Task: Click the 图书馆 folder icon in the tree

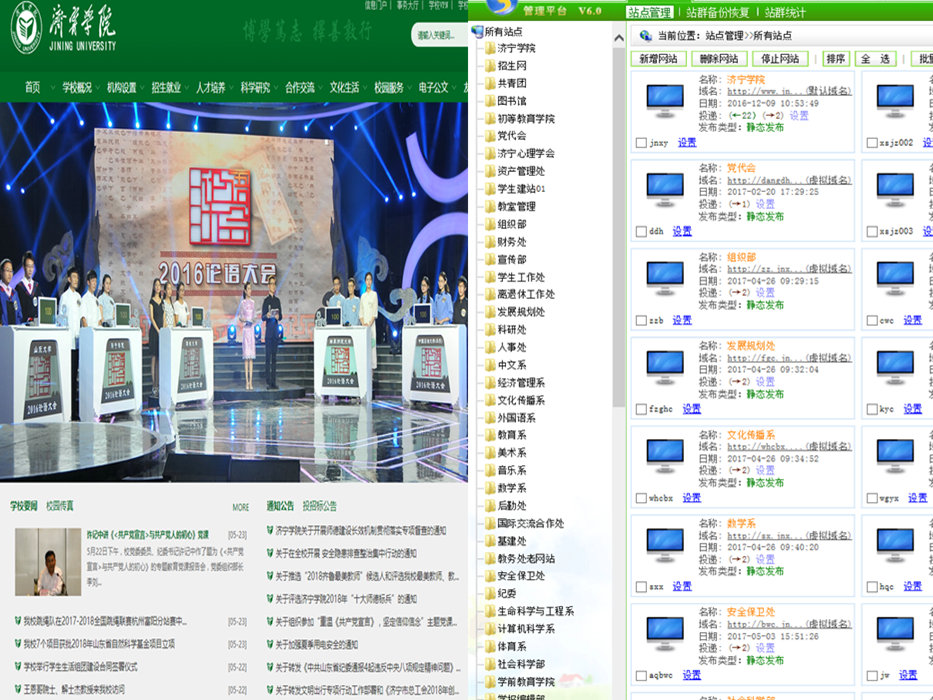Action: point(487,101)
